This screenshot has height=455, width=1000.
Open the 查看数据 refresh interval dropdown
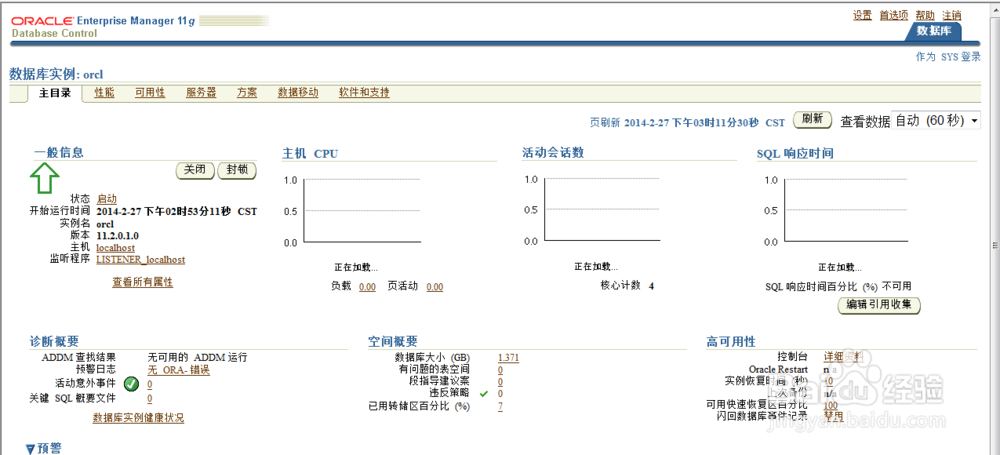(936, 121)
